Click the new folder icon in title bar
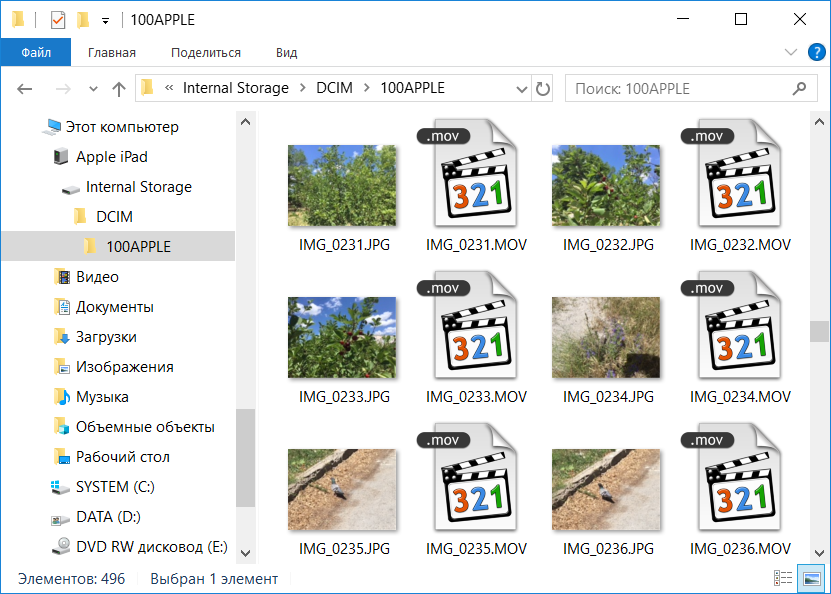 click(x=83, y=19)
